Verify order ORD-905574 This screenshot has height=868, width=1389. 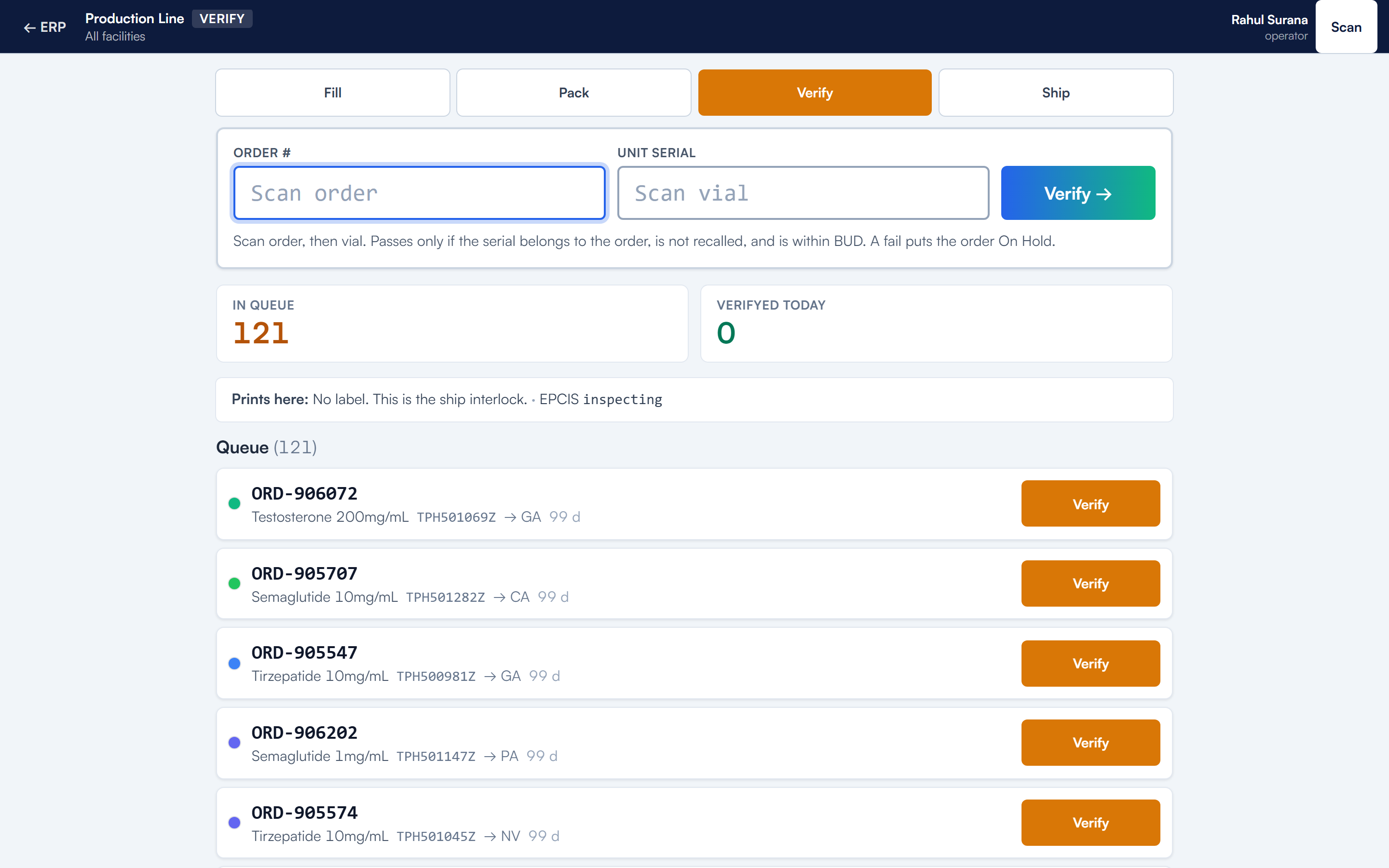coord(1090,822)
